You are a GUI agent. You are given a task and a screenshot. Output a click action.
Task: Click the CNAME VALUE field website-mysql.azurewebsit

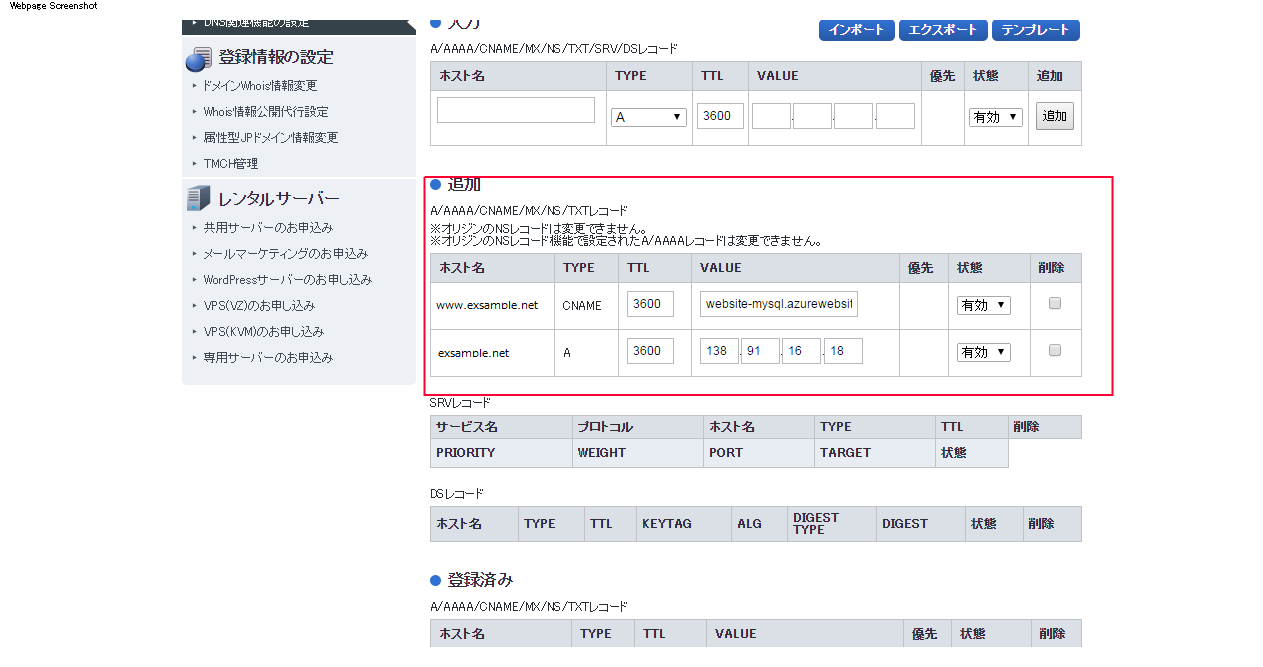779,304
